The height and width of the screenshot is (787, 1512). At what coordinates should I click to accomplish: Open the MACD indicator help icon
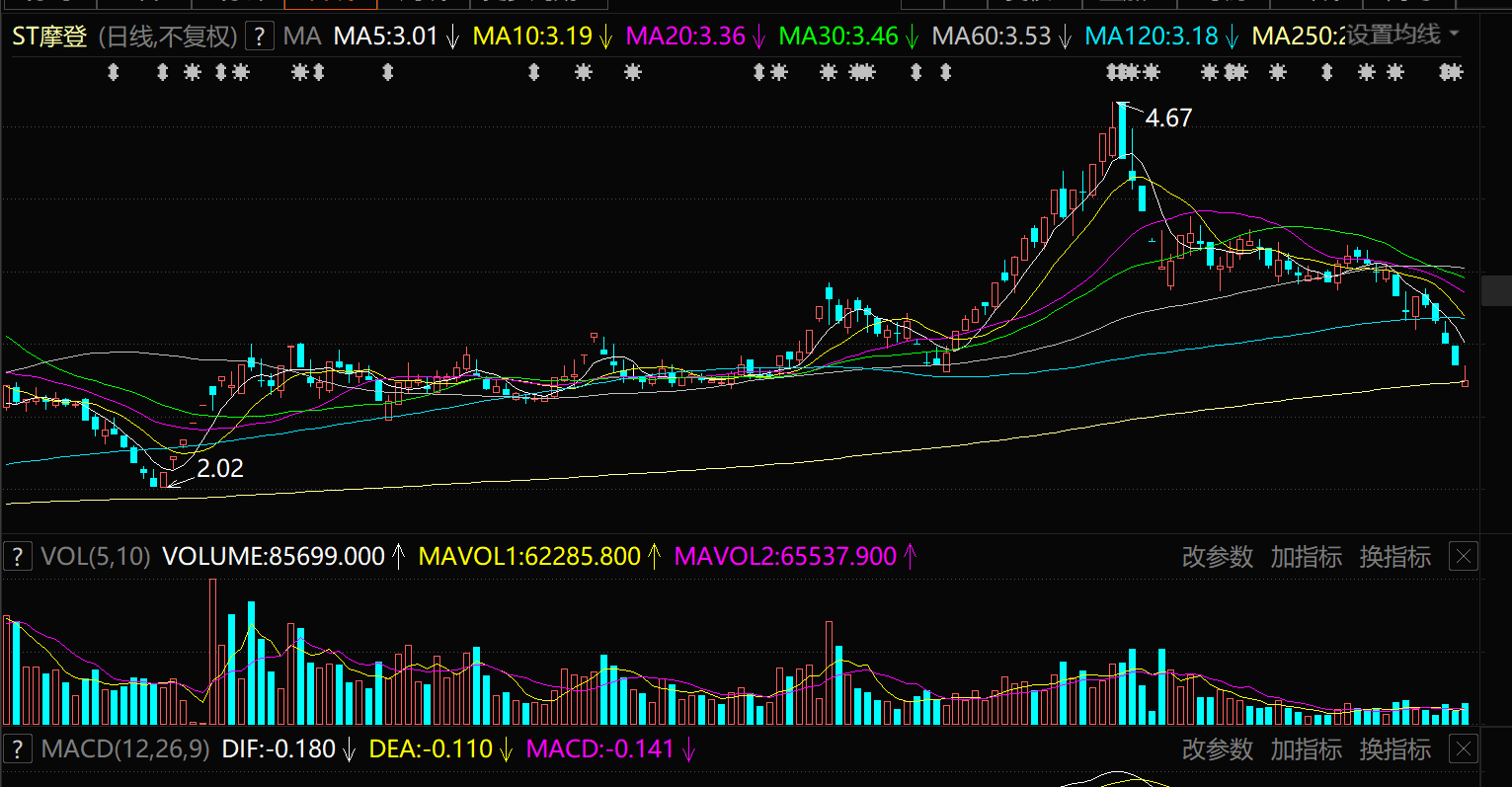(17, 749)
